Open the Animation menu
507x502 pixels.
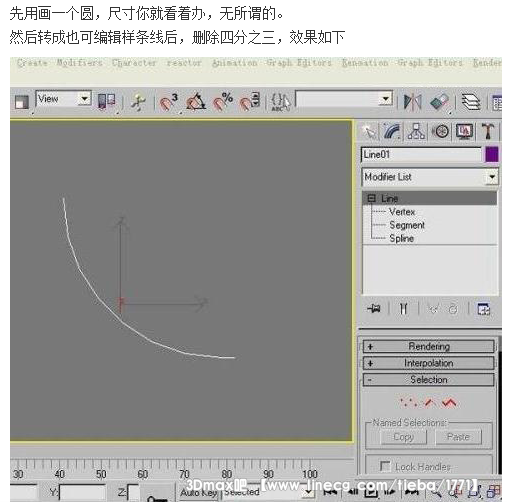(235, 63)
